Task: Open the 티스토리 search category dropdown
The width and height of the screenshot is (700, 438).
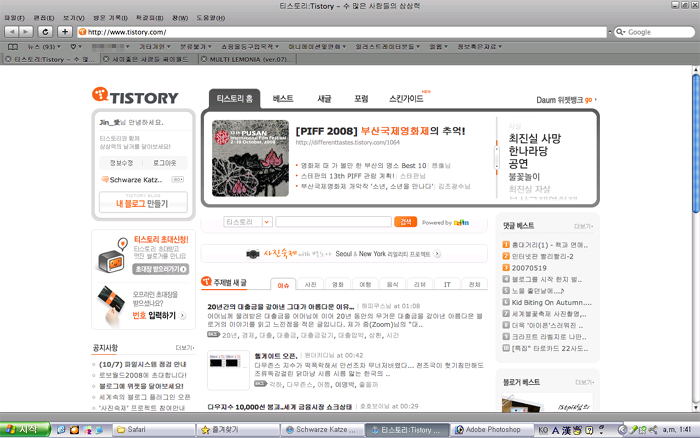Action: (x=248, y=222)
